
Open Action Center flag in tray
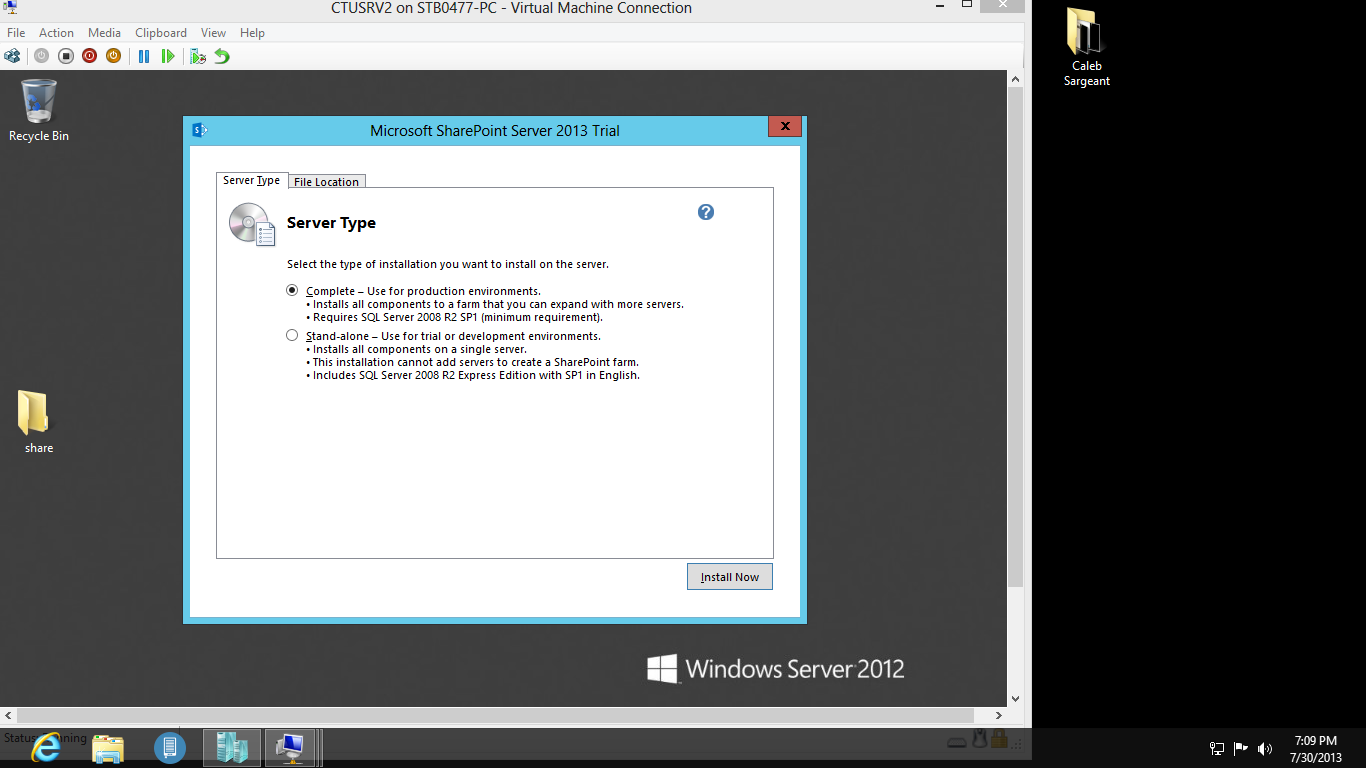(x=1241, y=748)
